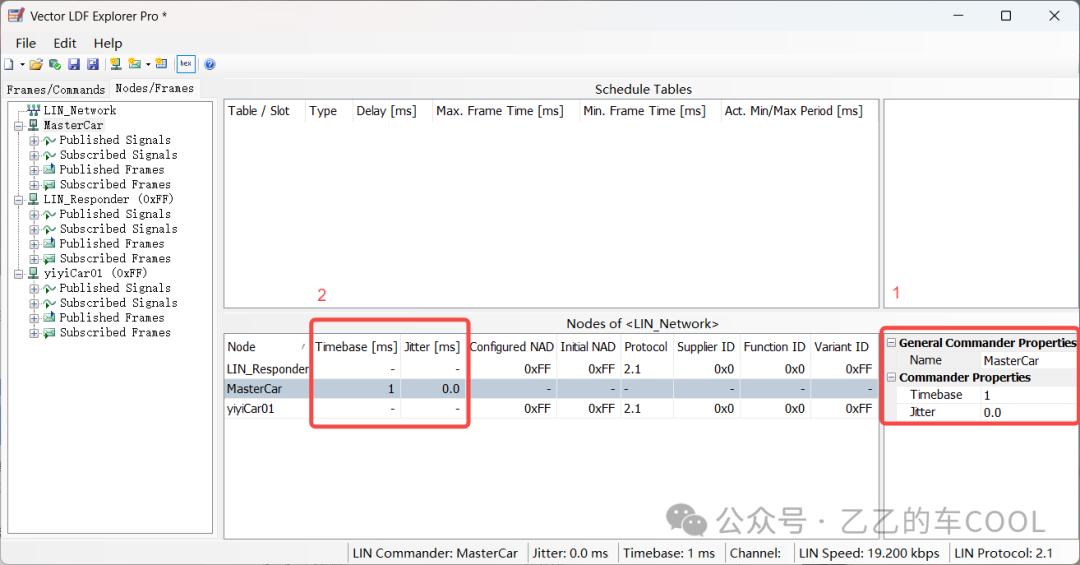This screenshot has width=1080, height=565.
Task: Expand Published Signals under MasterCar
Action: coord(34,141)
